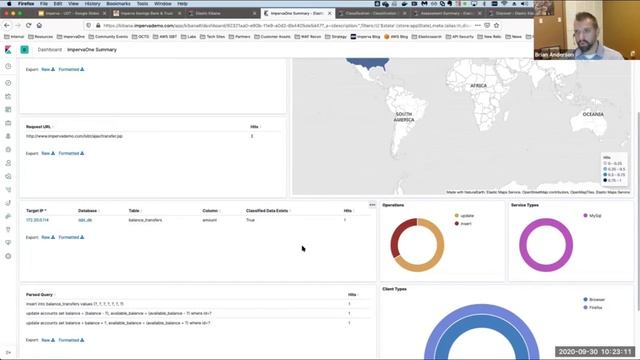Toggle the update legend swatch in Operations
The image size is (640, 360).
click(457, 216)
